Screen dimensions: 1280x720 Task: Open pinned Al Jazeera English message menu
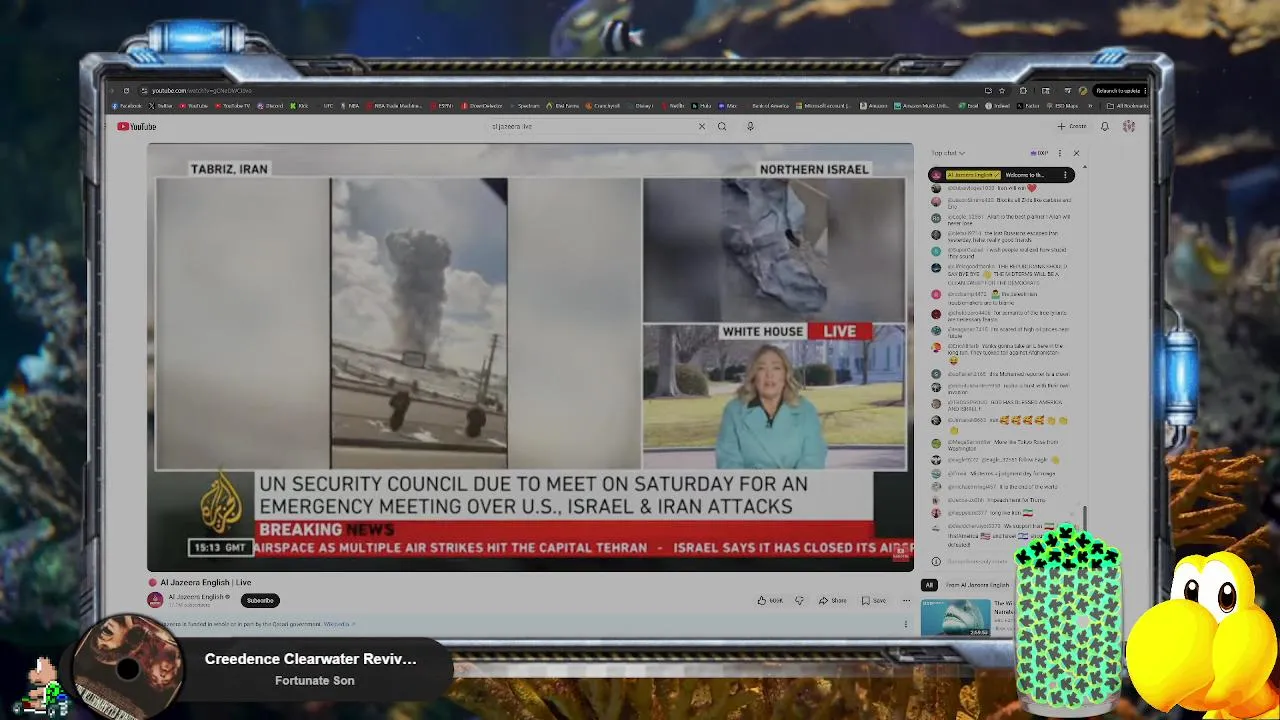(1065, 175)
